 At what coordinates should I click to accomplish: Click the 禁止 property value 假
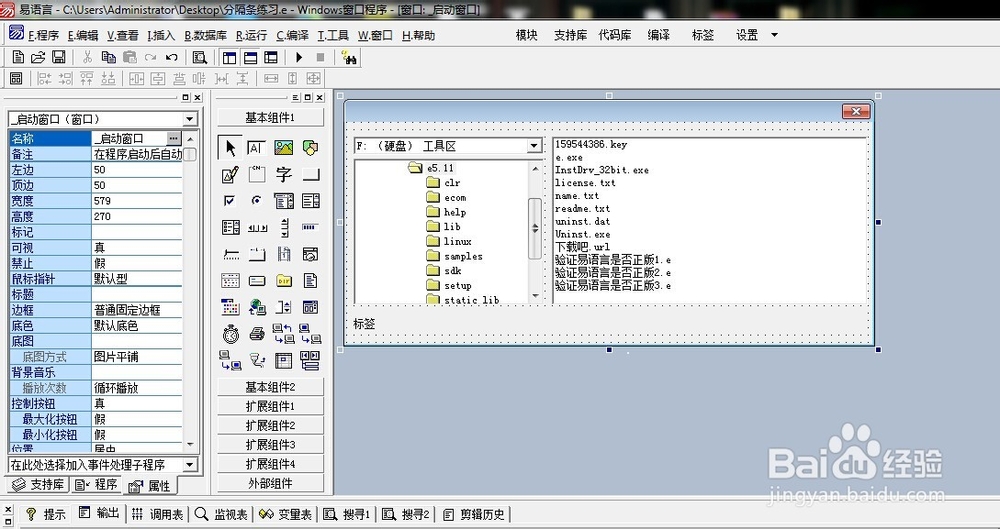coord(137,263)
